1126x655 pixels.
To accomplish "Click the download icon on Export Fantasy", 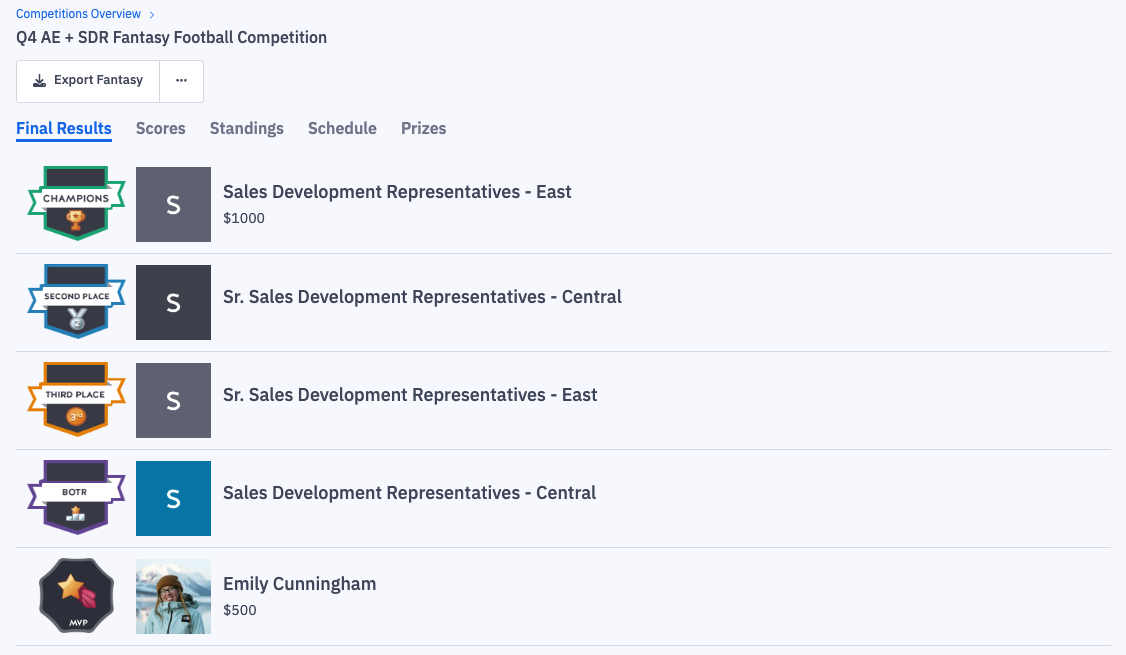I will [x=40, y=79].
